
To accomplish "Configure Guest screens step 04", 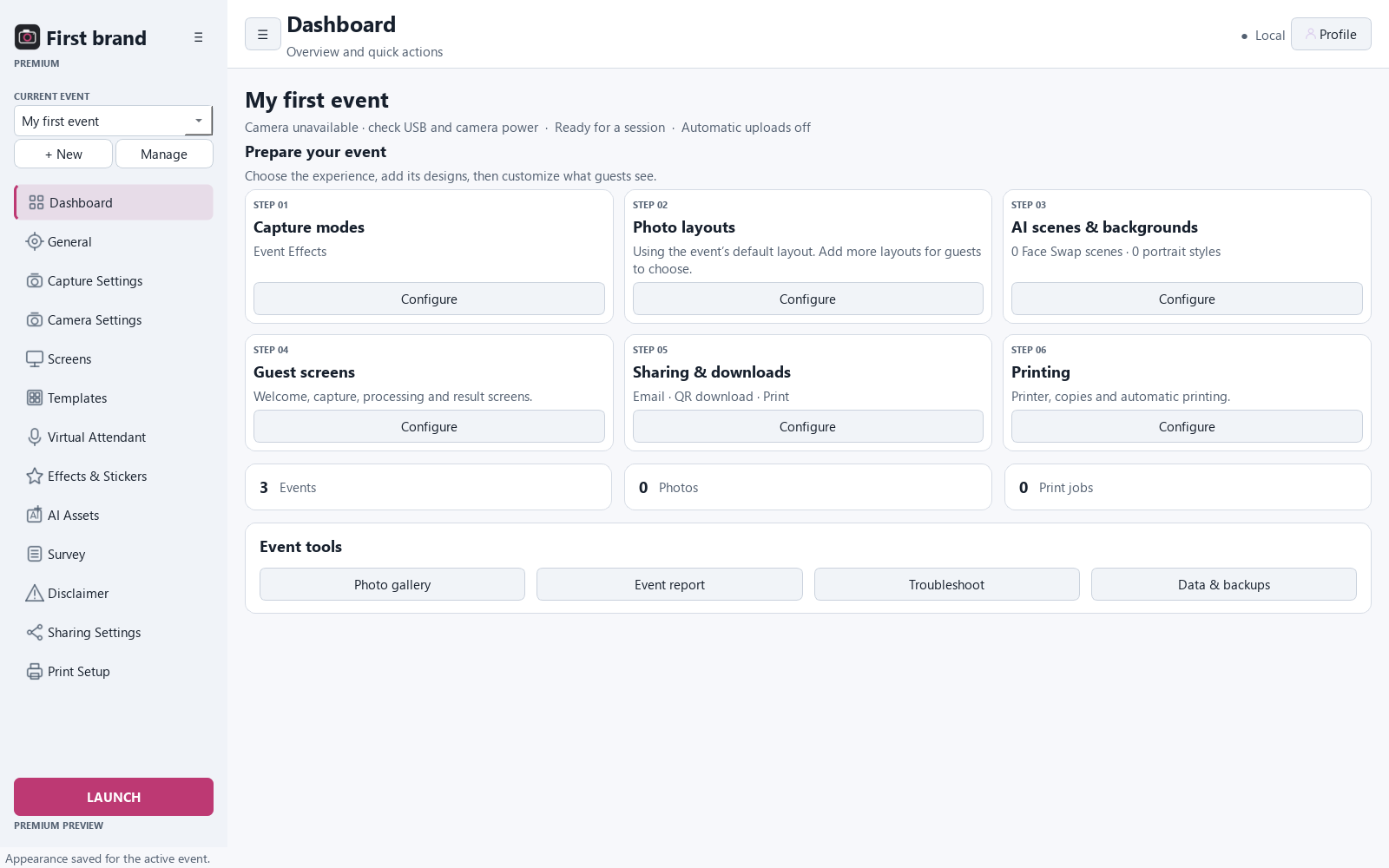I will [x=429, y=426].
